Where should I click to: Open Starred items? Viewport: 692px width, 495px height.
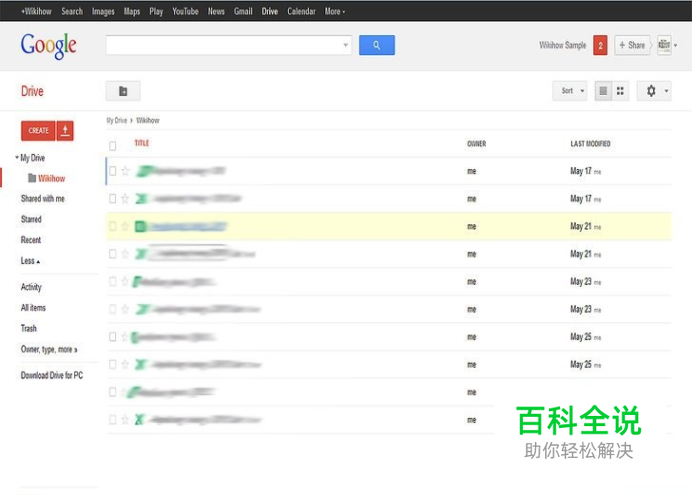[31, 219]
